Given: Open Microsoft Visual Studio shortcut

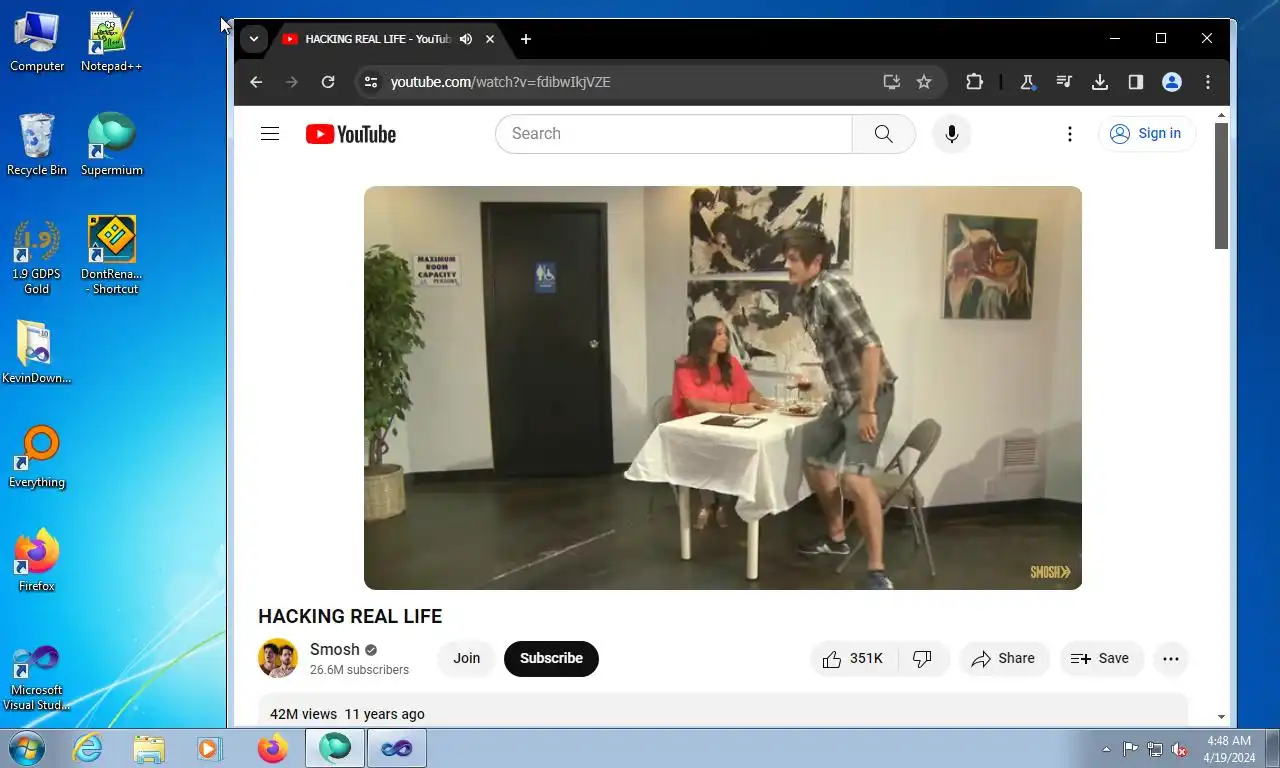Looking at the screenshot, I should pos(37,677).
